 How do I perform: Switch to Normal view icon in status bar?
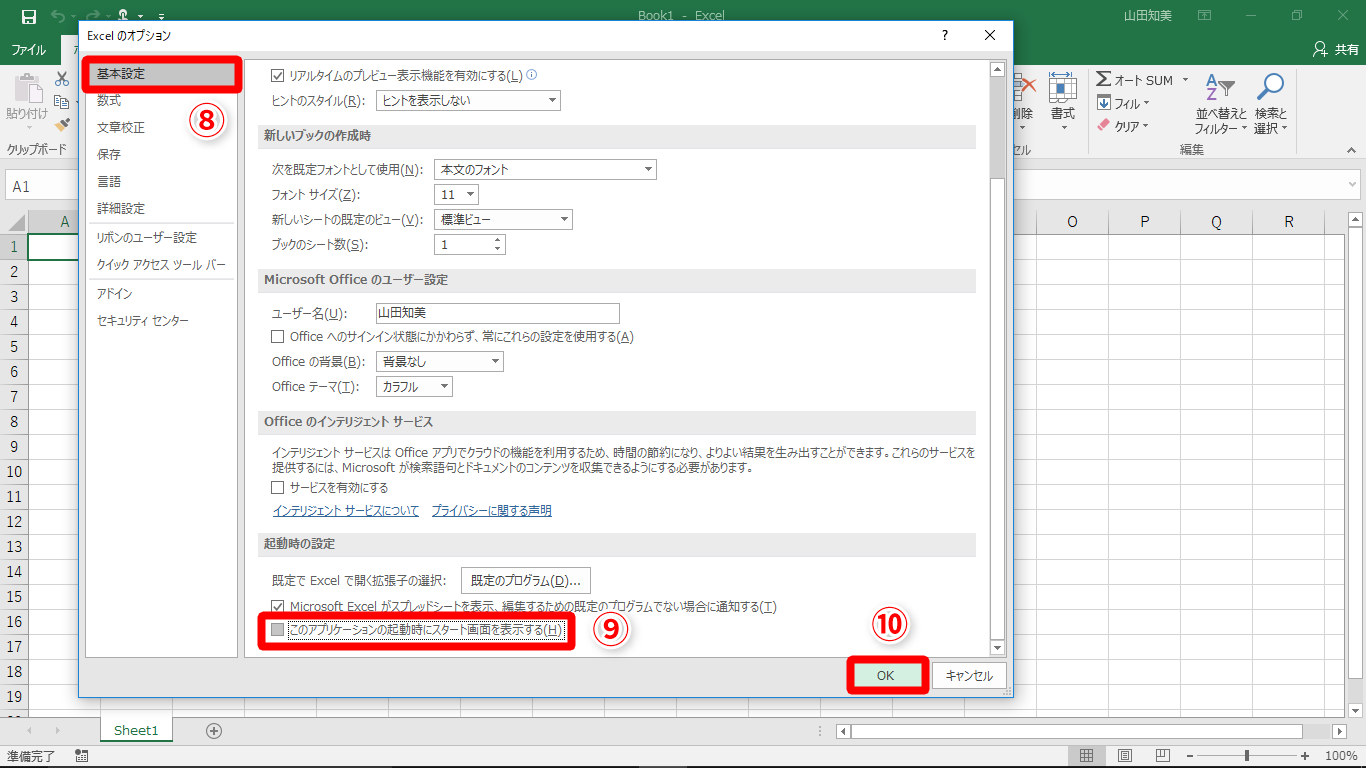click(1086, 756)
